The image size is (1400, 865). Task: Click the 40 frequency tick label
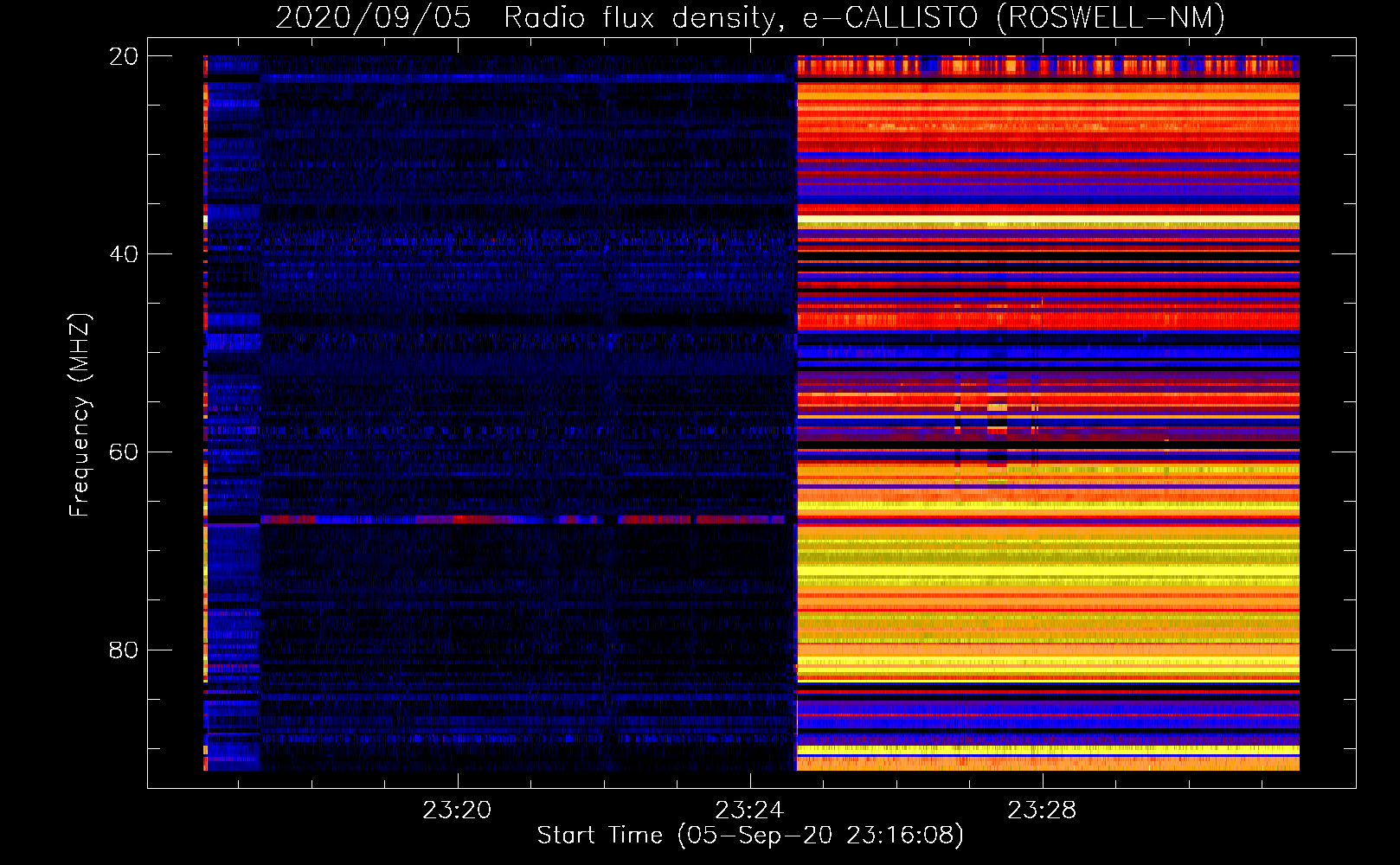124,254
